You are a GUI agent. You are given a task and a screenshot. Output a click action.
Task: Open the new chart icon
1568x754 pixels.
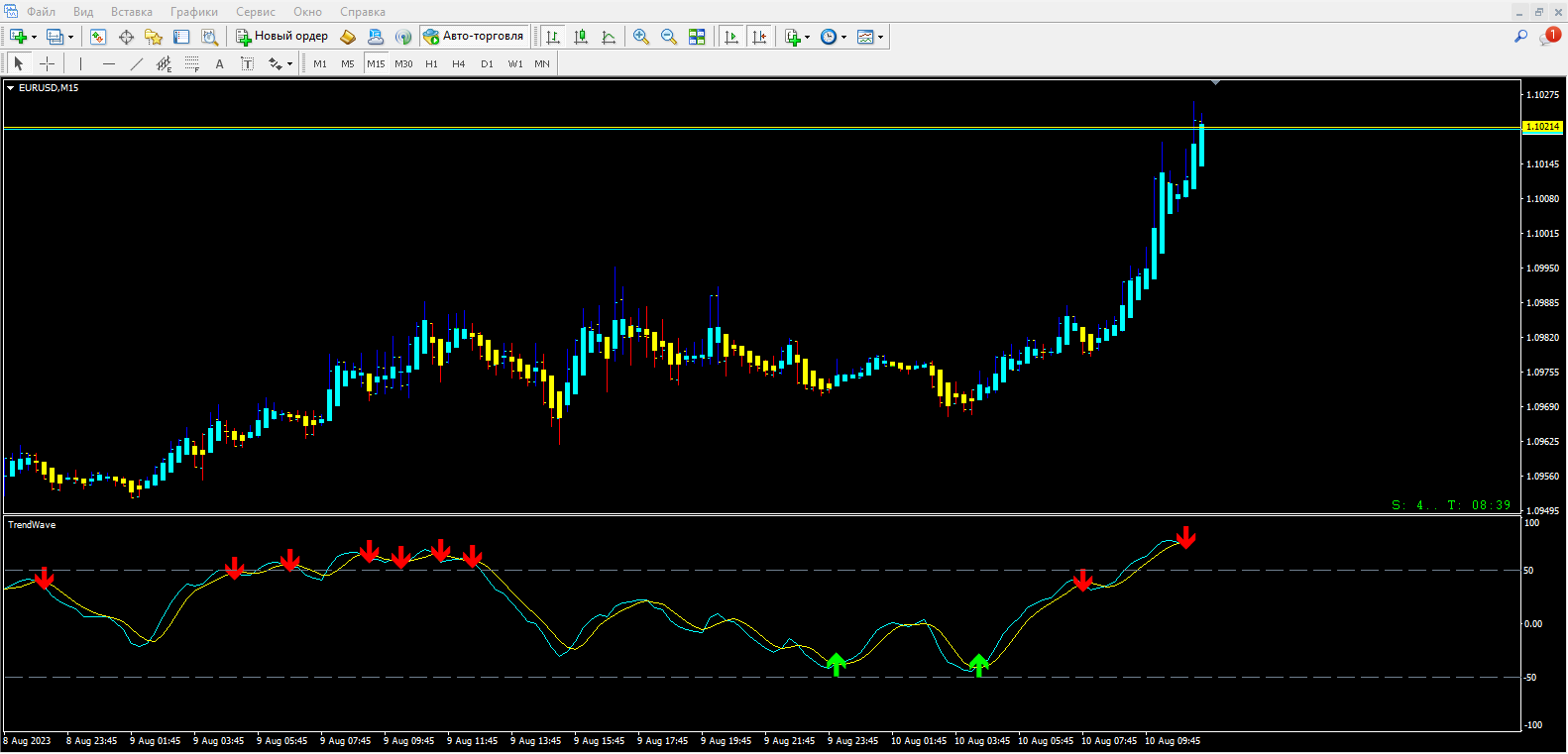[18, 37]
